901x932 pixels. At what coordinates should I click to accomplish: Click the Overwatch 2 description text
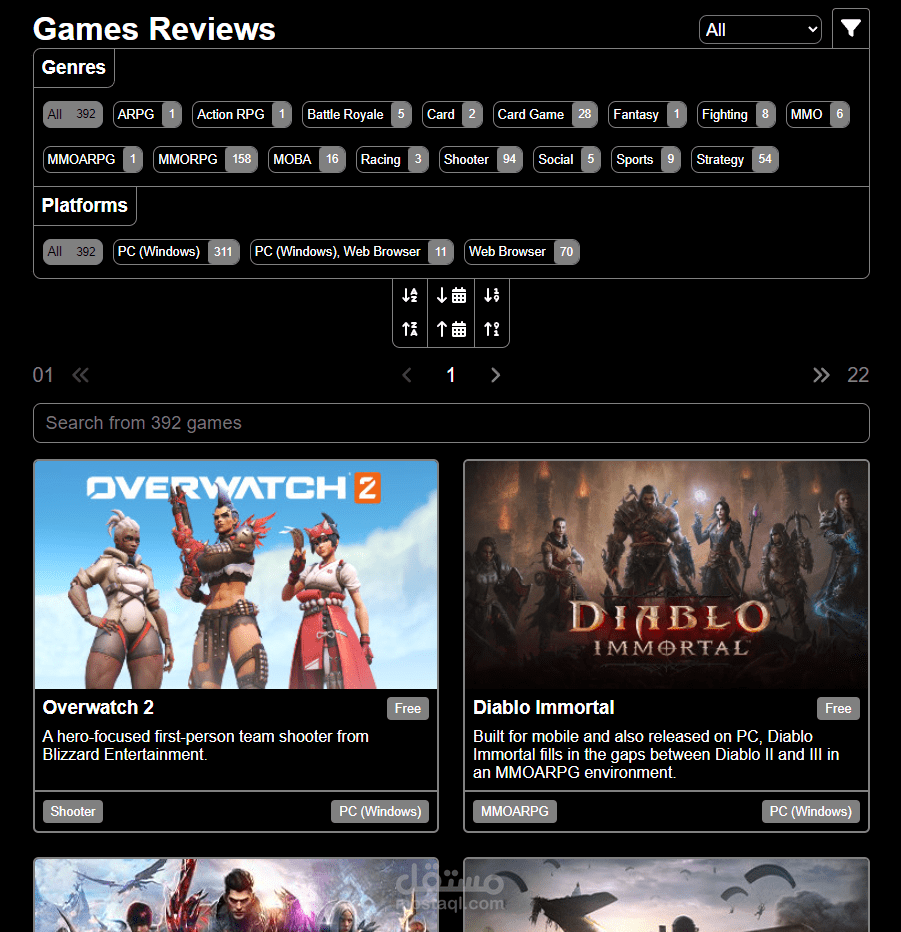(x=206, y=745)
